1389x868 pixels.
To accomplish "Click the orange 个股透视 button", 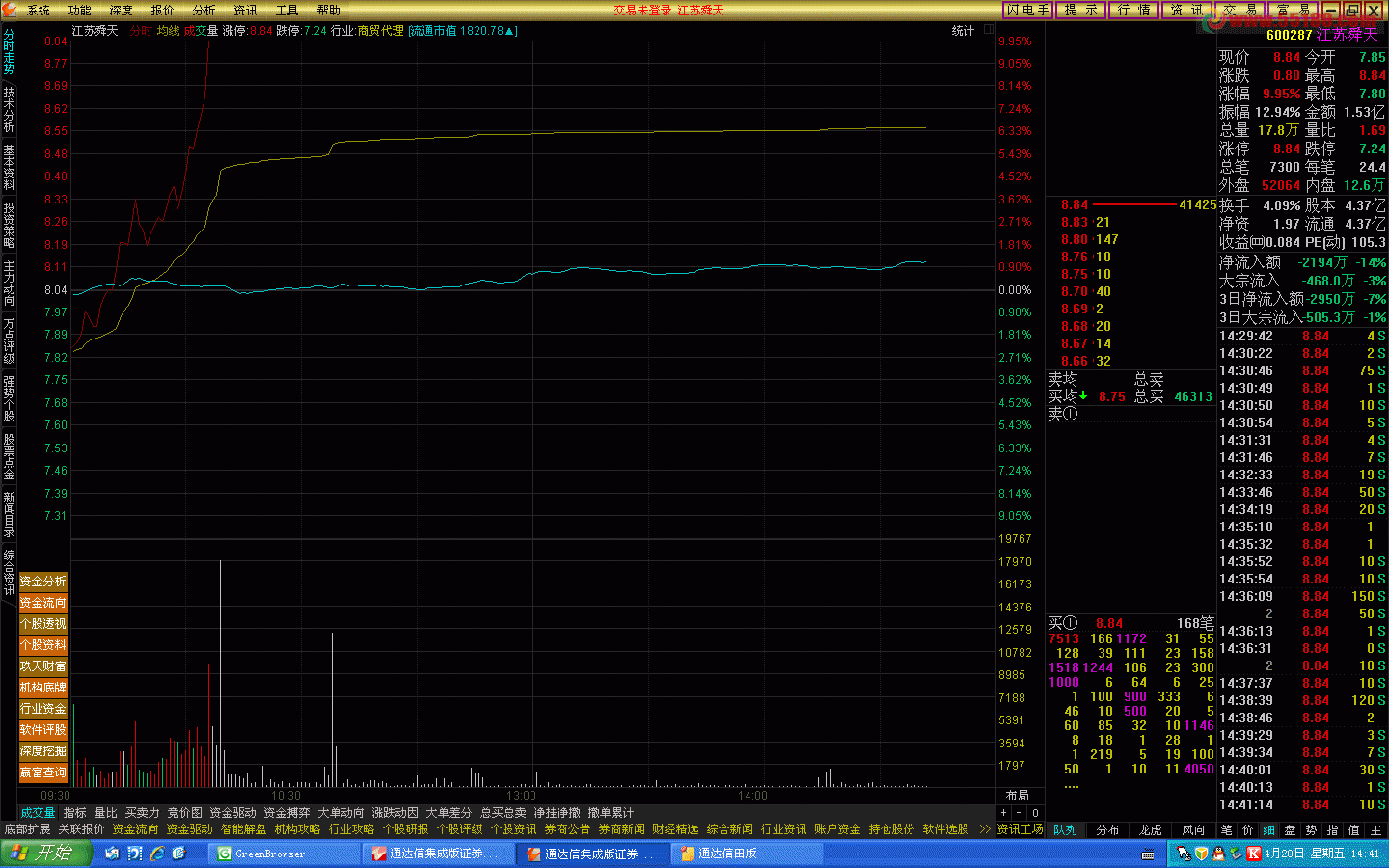I will tap(43, 624).
